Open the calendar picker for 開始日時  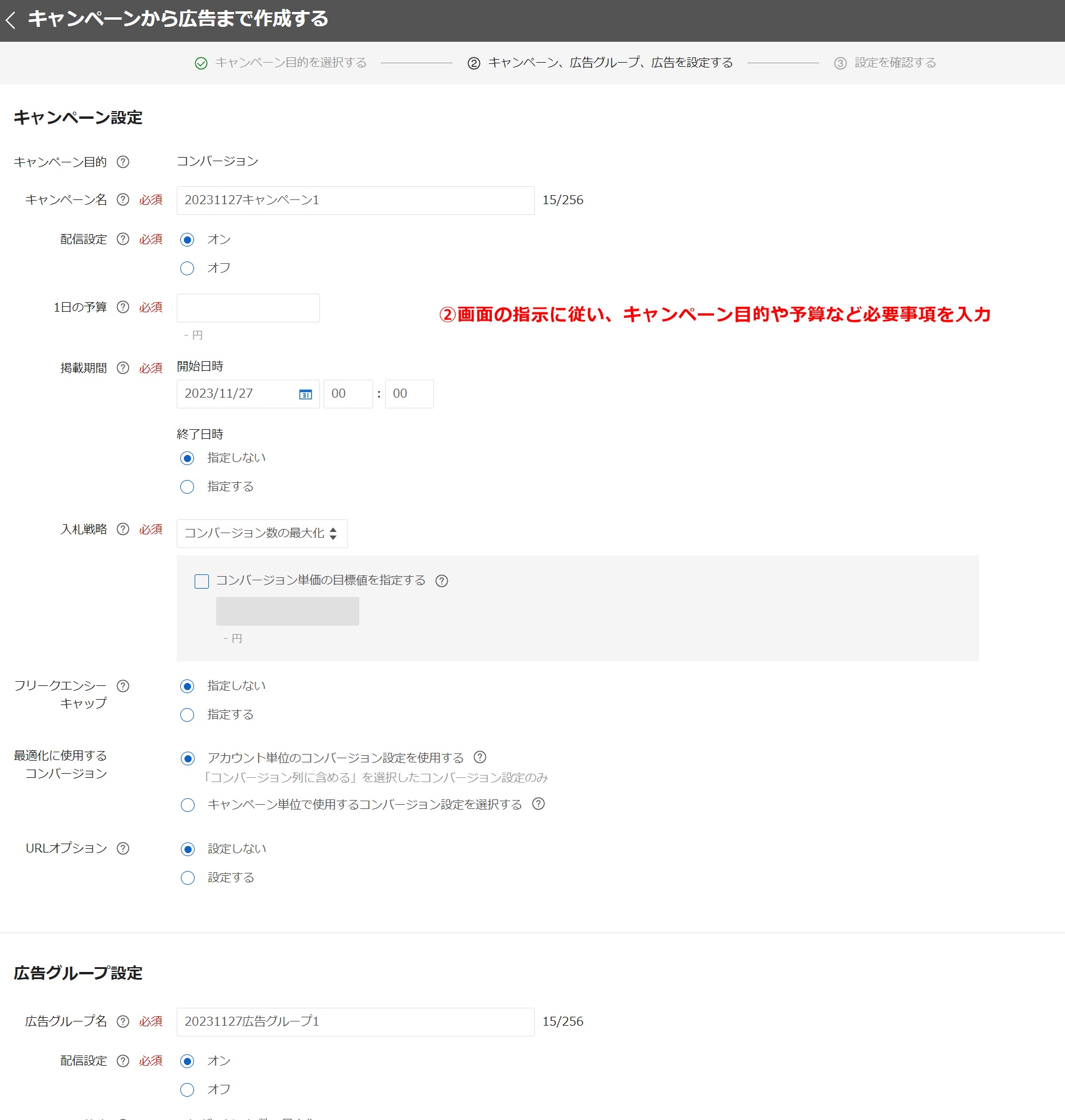pyautogui.click(x=305, y=393)
